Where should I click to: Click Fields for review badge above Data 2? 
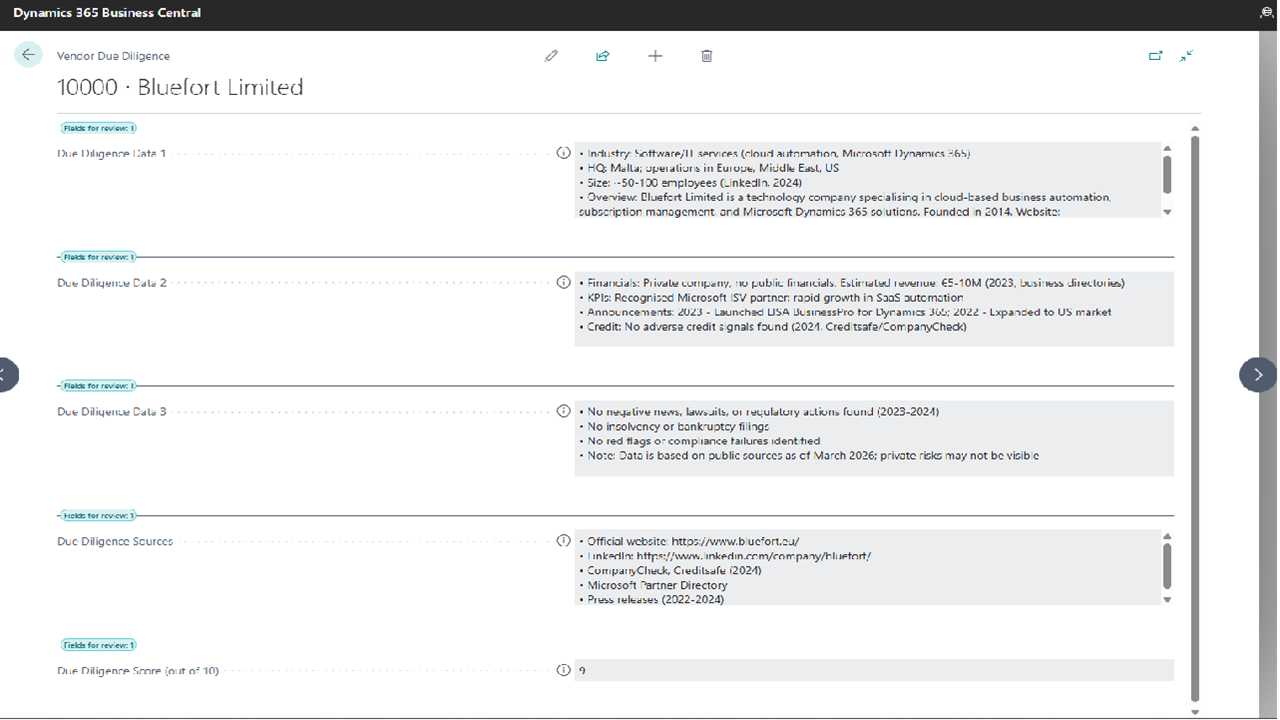(98, 257)
